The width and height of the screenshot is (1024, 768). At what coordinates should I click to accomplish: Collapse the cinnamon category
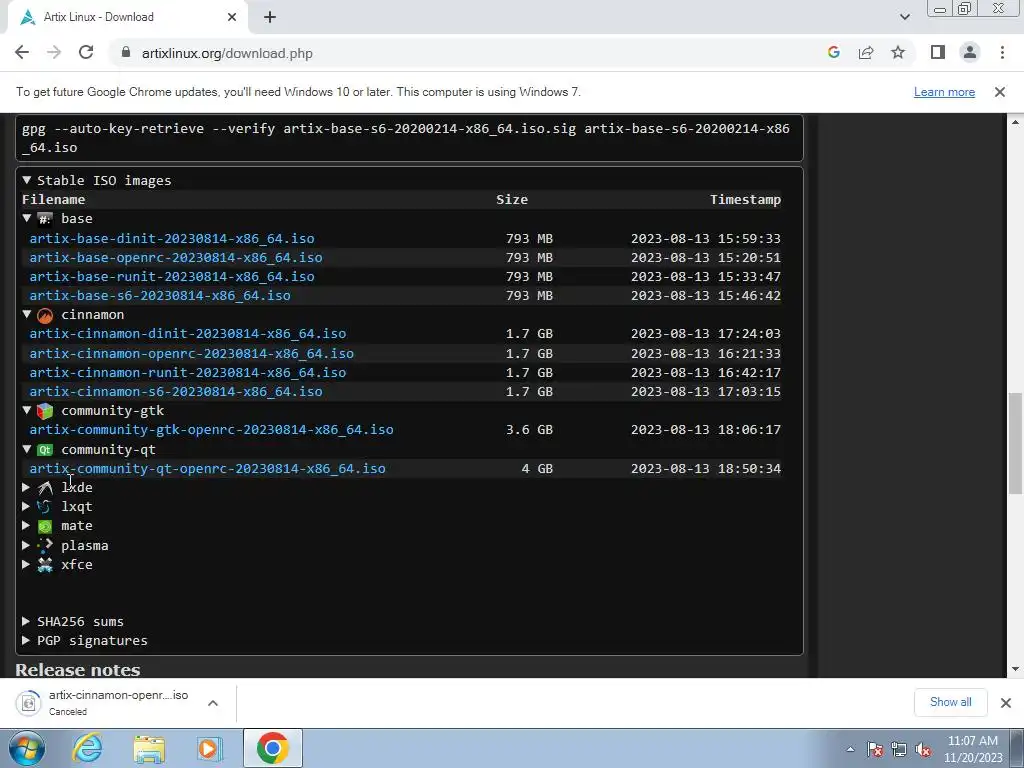pos(26,314)
